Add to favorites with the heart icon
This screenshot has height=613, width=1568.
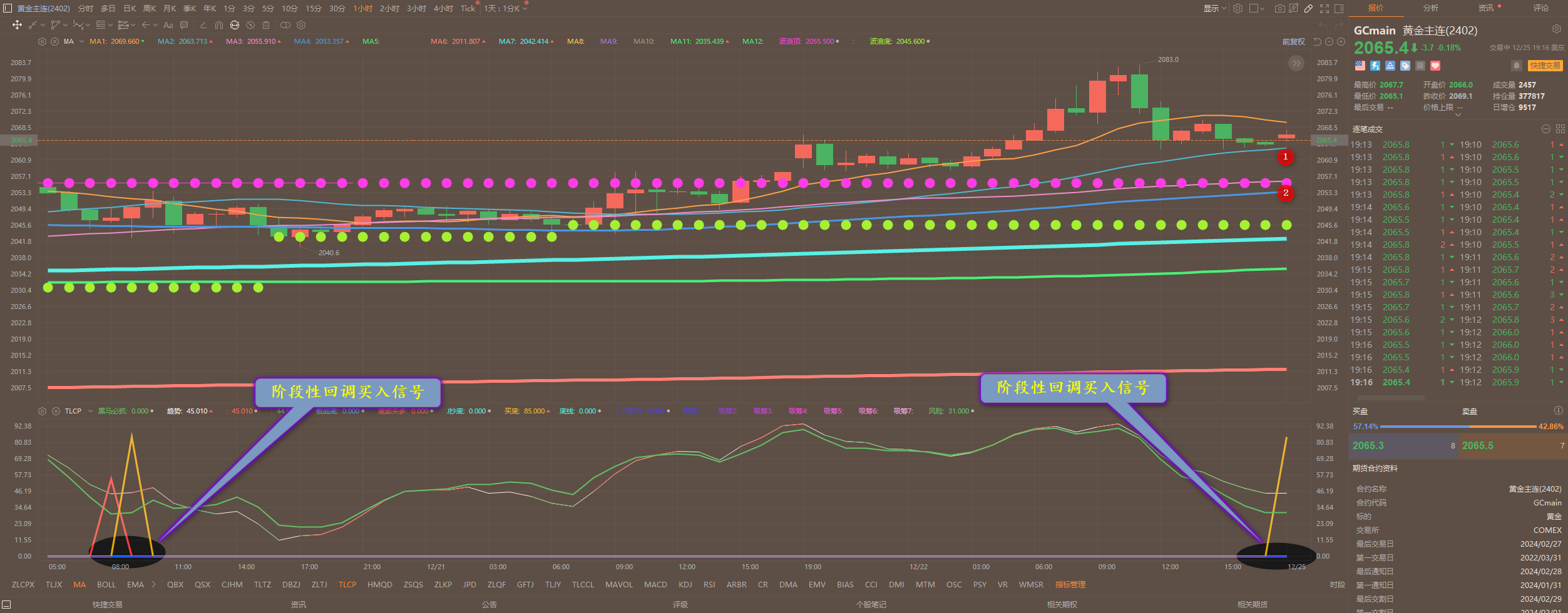[1435, 66]
